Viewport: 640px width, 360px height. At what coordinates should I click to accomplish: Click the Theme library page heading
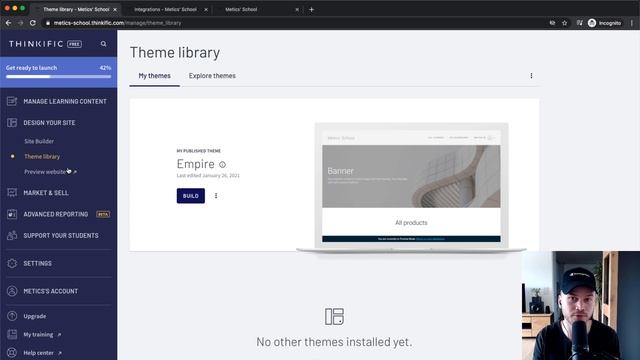(175, 53)
